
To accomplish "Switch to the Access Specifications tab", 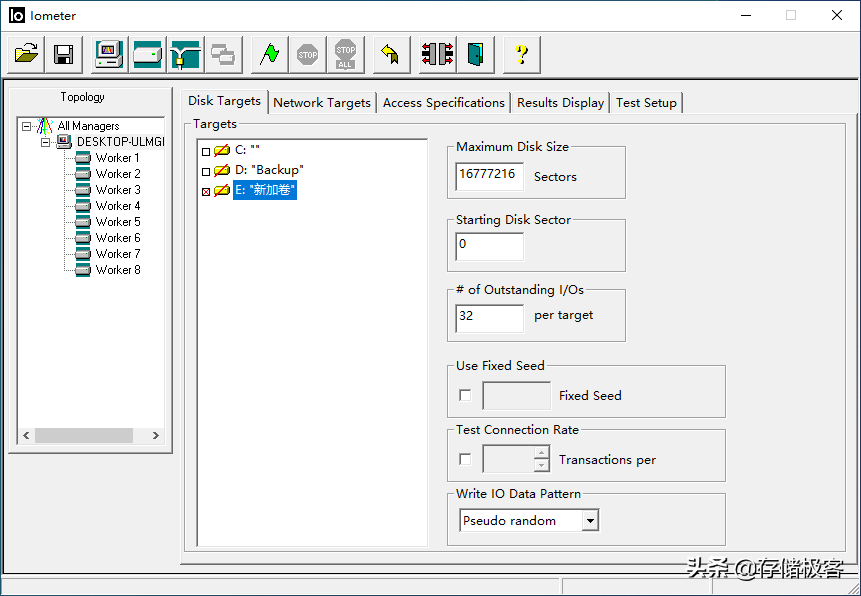I will click(443, 103).
